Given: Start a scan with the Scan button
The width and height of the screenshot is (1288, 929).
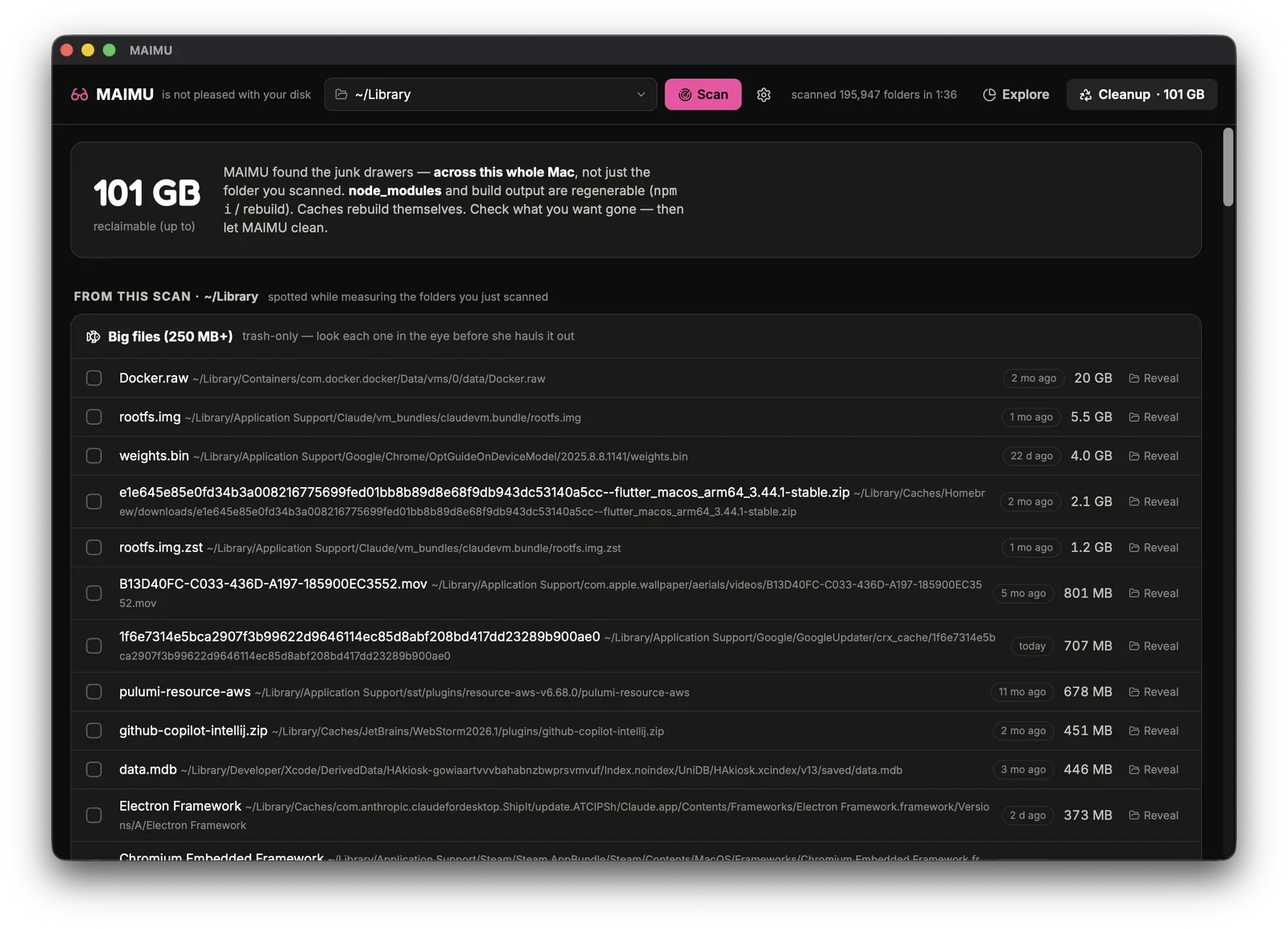Looking at the screenshot, I should pyautogui.click(x=703, y=95).
